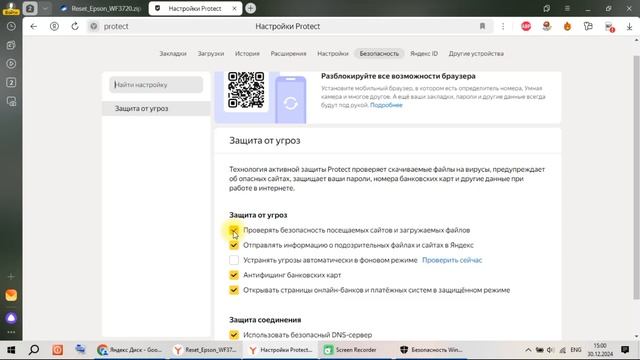This screenshot has width=640, height=360.
Task: Add a new tab with the plus button
Action: tap(251, 8)
